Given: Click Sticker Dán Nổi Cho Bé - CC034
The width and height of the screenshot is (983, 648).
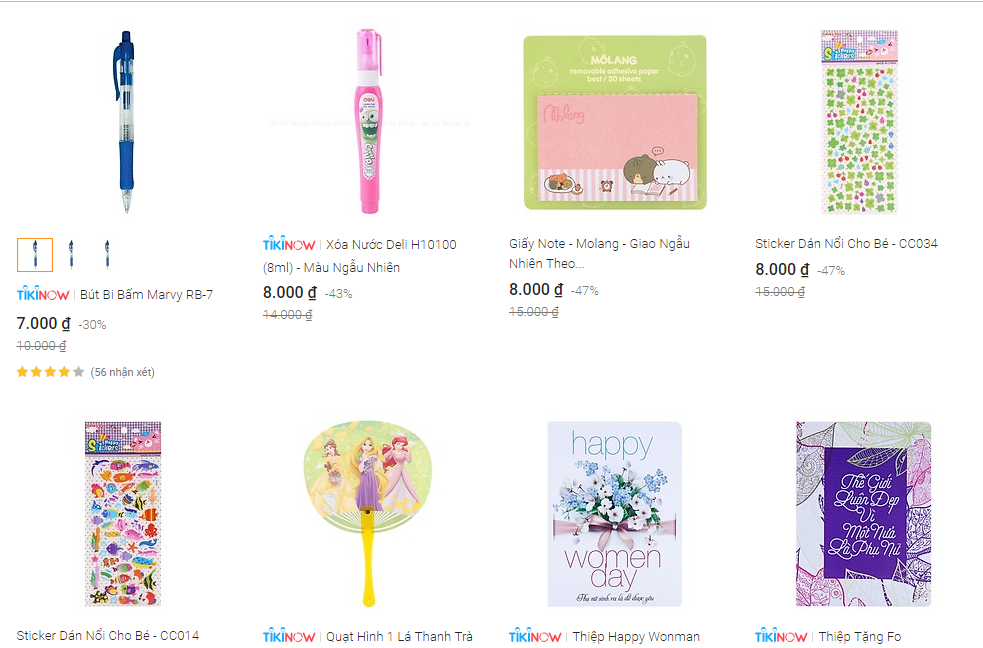Looking at the screenshot, I should point(846,243).
